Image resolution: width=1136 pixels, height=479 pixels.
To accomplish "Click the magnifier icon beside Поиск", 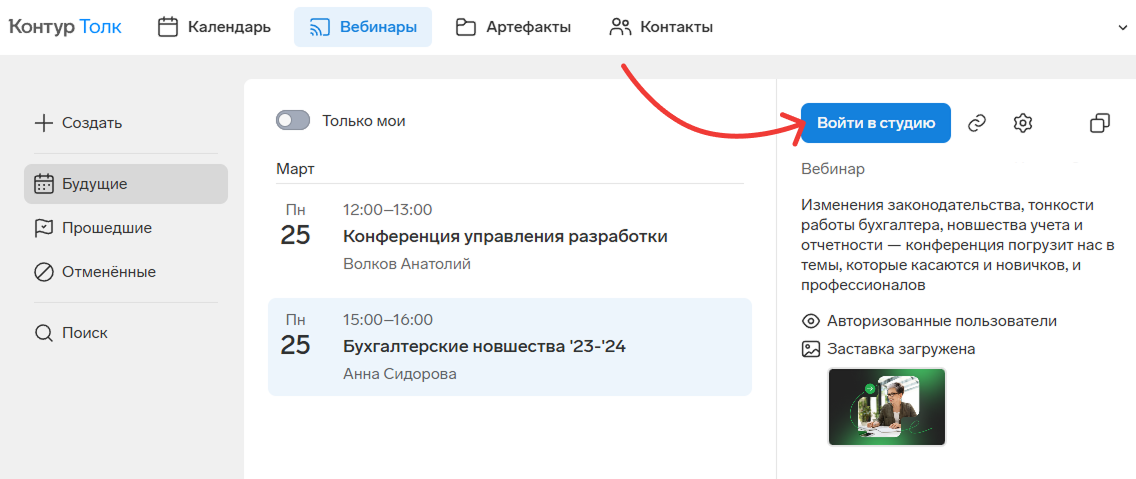I will pos(44,333).
